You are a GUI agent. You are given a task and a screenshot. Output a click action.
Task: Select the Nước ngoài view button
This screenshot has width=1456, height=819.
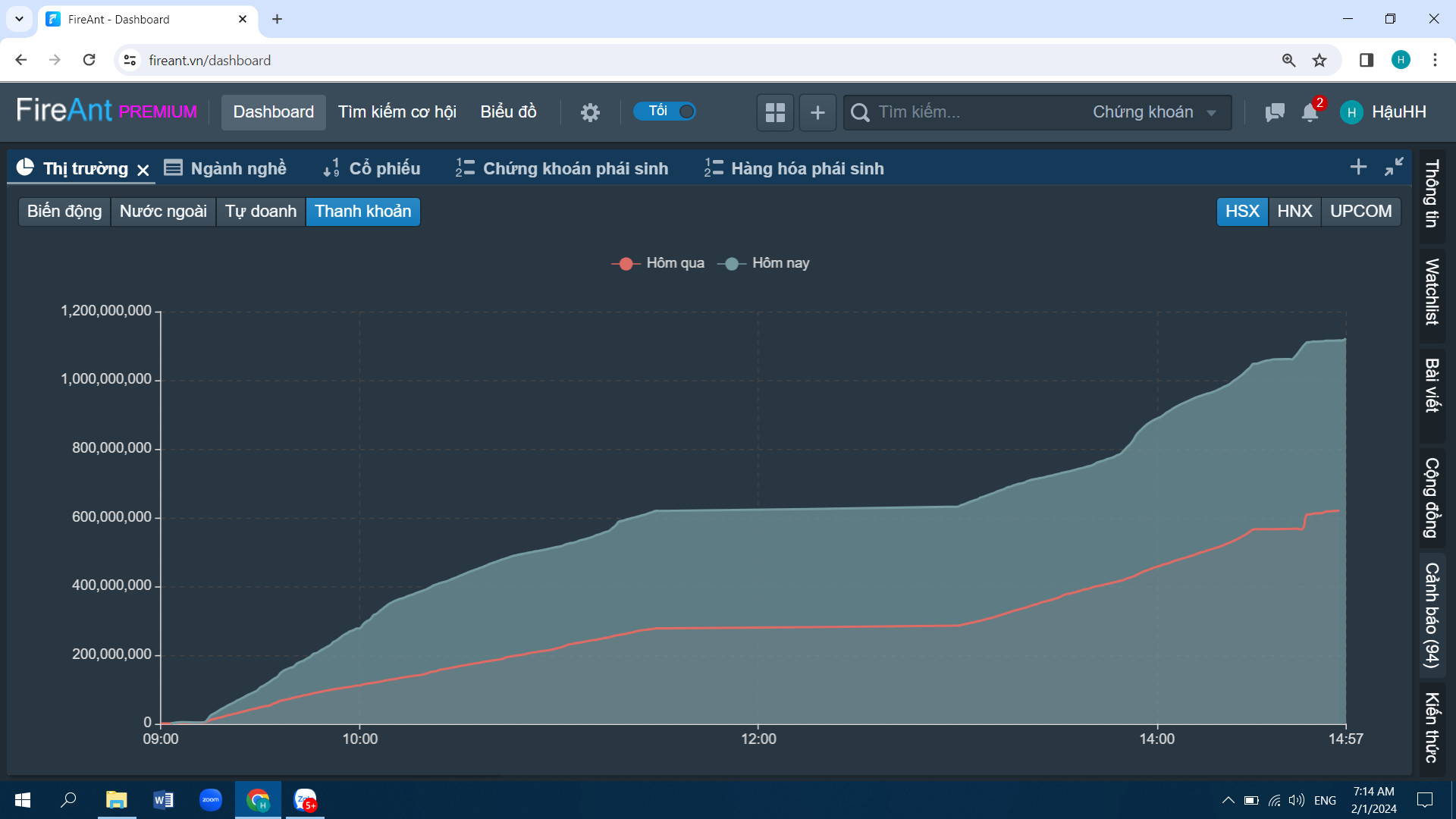[x=163, y=212]
